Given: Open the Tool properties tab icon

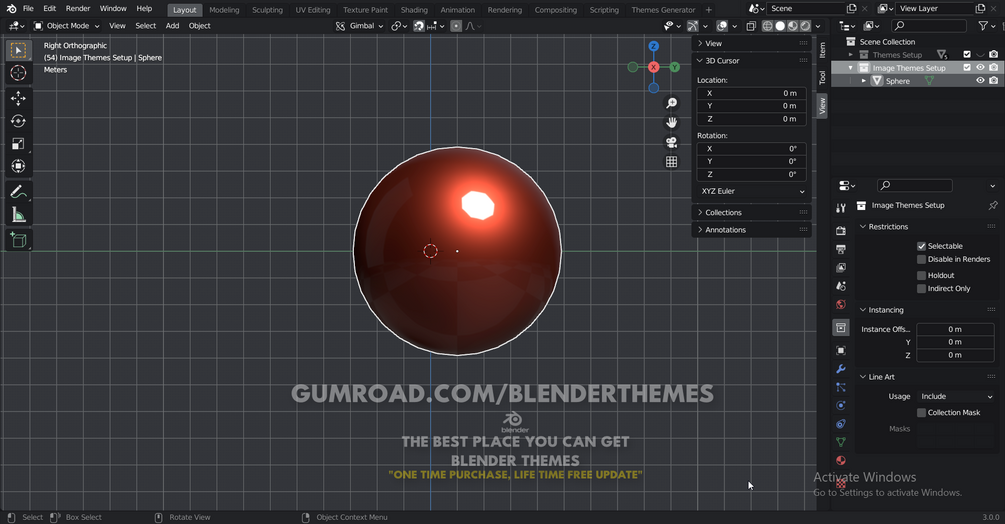Looking at the screenshot, I should pos(841,208).
